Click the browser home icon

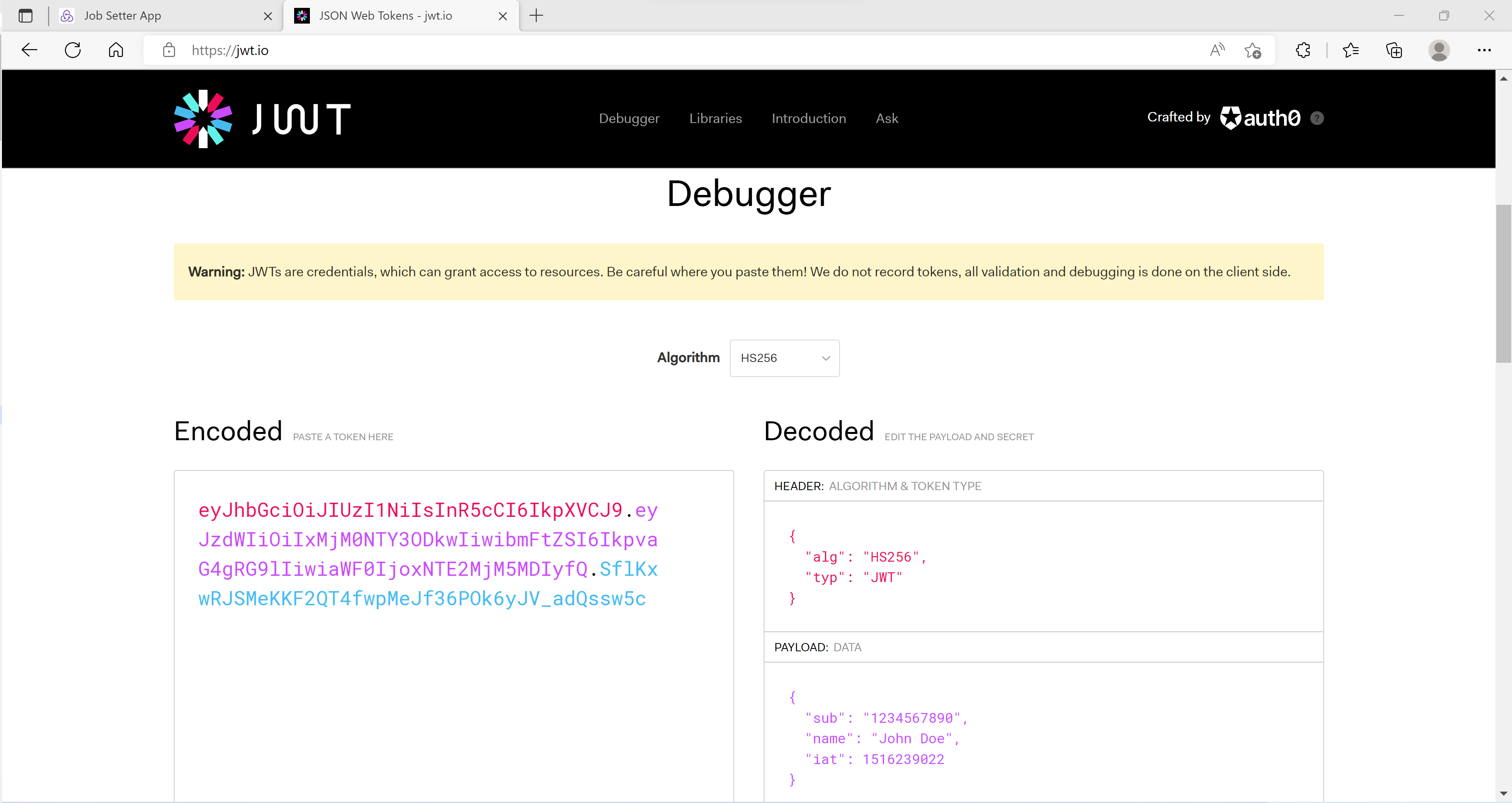116,50
